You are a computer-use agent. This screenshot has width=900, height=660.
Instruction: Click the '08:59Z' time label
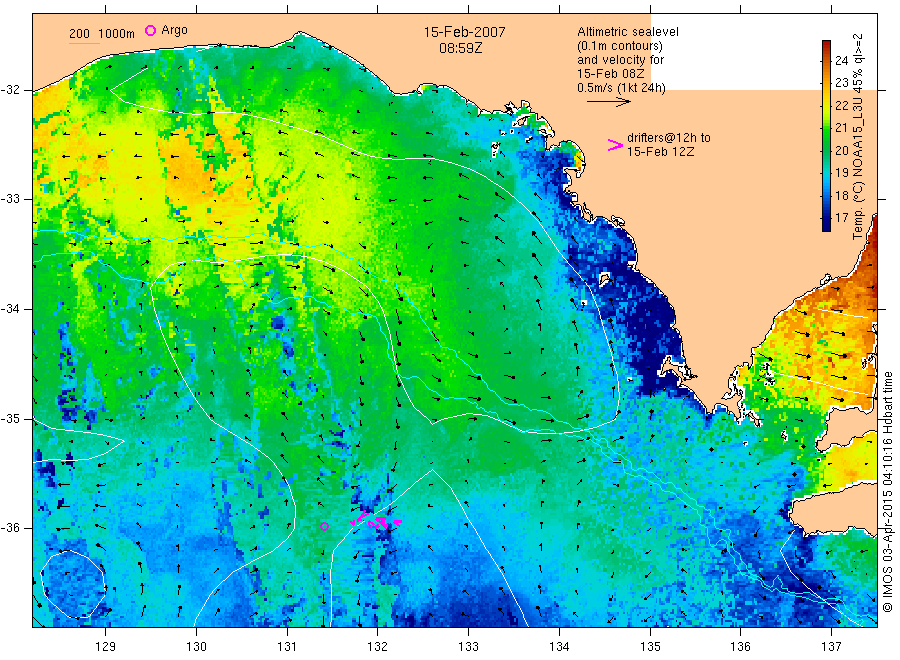click(x=461, y=48)
